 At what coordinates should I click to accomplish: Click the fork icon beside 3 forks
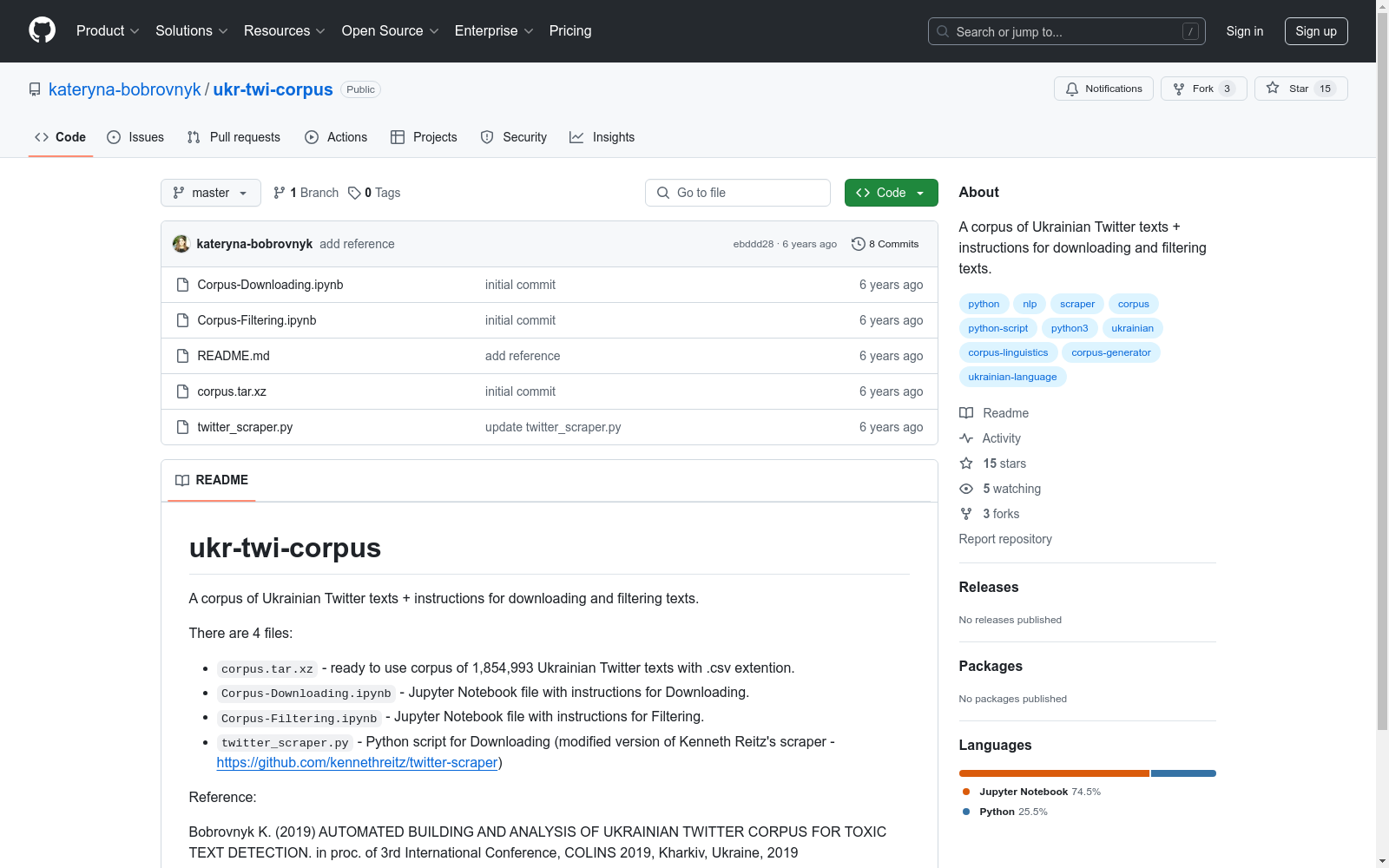(x=966, y=514)
